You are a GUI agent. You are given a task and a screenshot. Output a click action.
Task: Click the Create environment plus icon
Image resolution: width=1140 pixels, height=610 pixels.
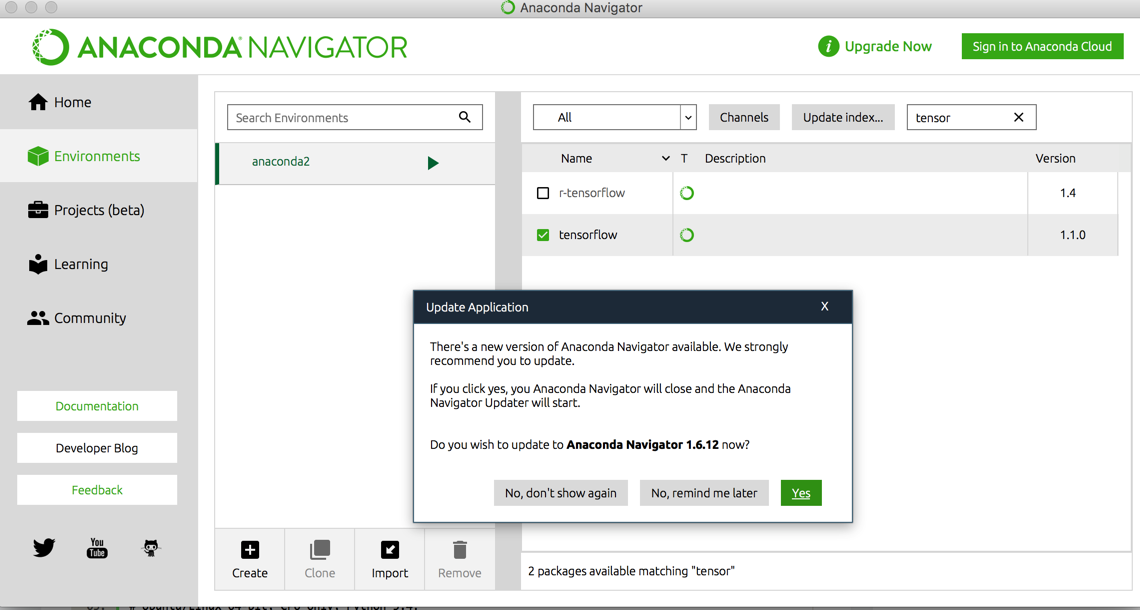[249, 550]
